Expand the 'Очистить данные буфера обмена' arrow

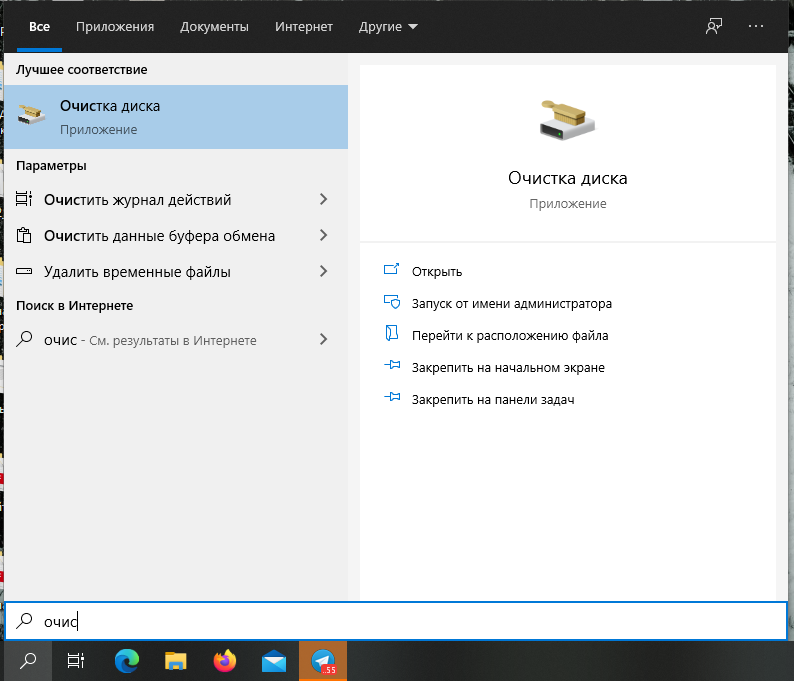click(x=323, y=236)
